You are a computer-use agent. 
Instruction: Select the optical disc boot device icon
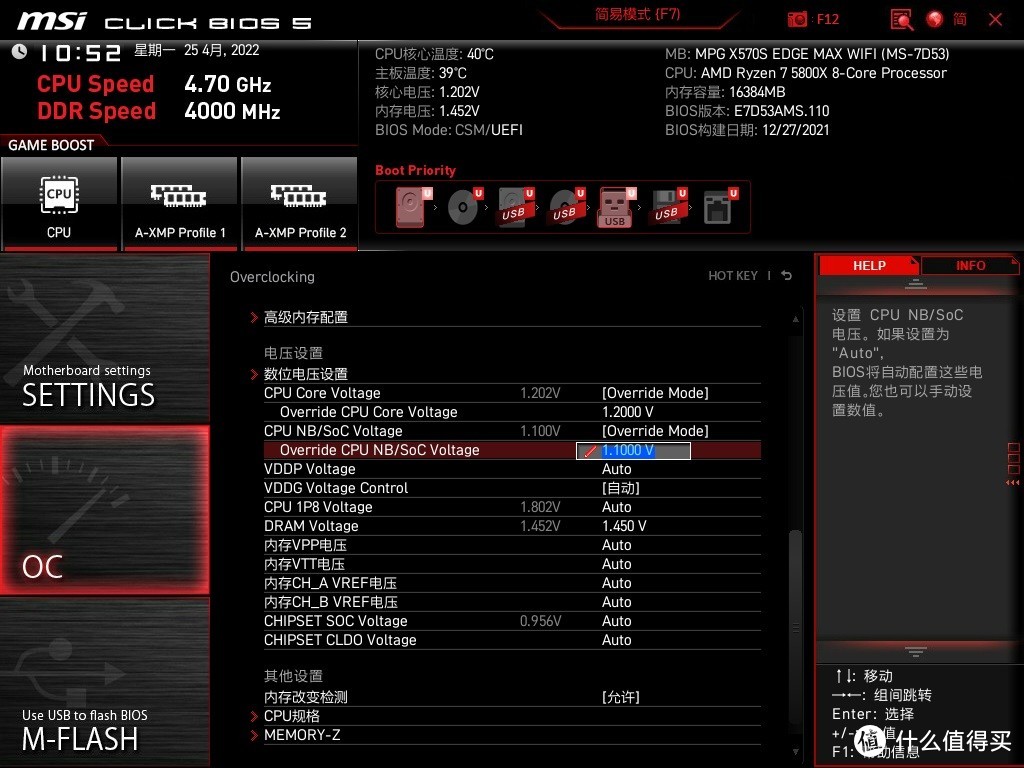(464, 206)
